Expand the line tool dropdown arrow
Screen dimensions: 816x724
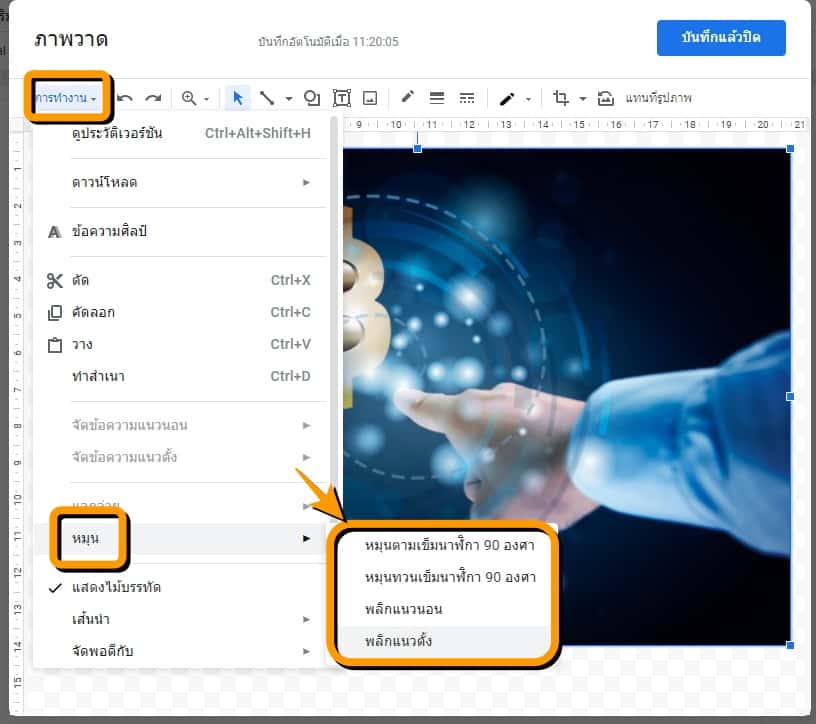[289, 99]
